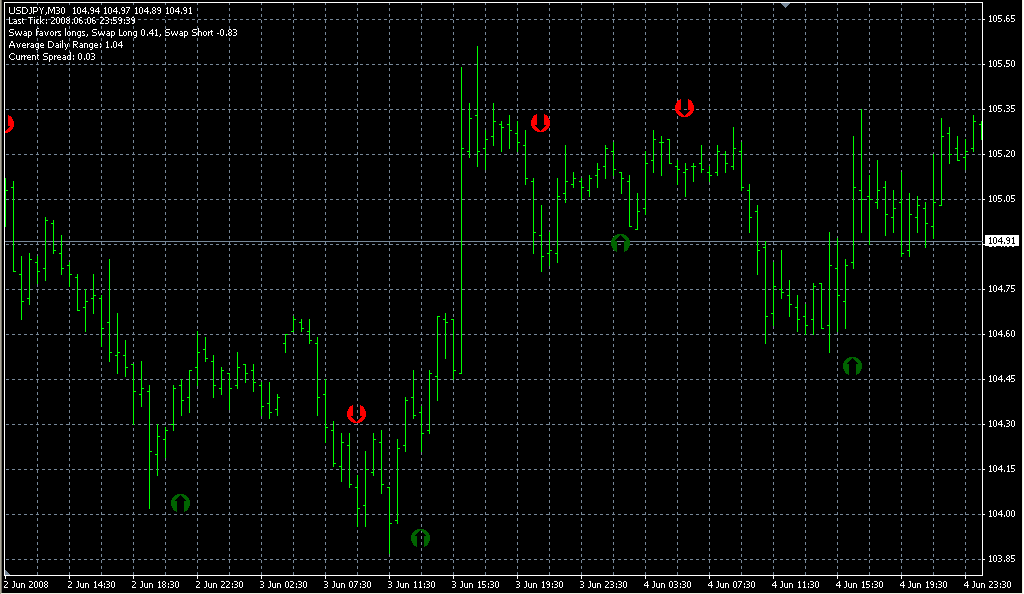Select the green buy arrow near 3 Jun 23:30
This screenshot has height=594, width=1024.
(x=620, y=243)
